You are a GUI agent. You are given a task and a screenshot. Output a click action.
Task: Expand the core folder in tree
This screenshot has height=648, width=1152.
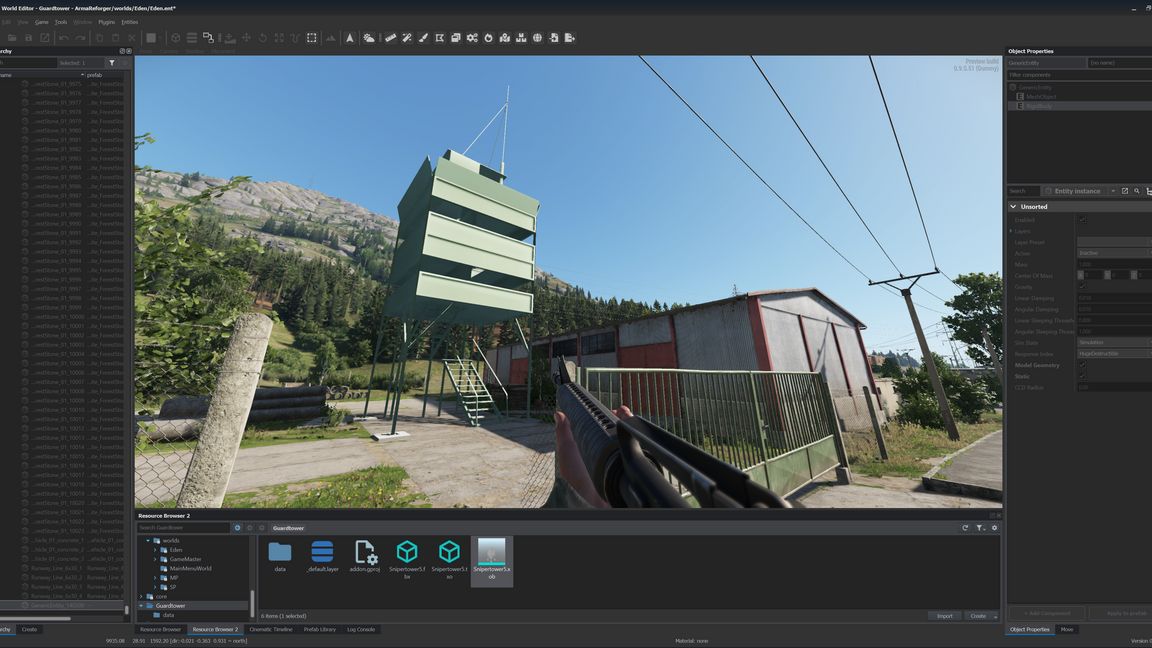click(141, 596)
